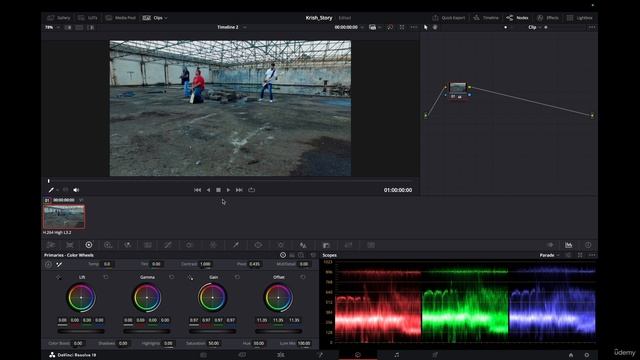640x360 pixels.
Task: Open the Tracker palette
Action: (x=281, y=245)
